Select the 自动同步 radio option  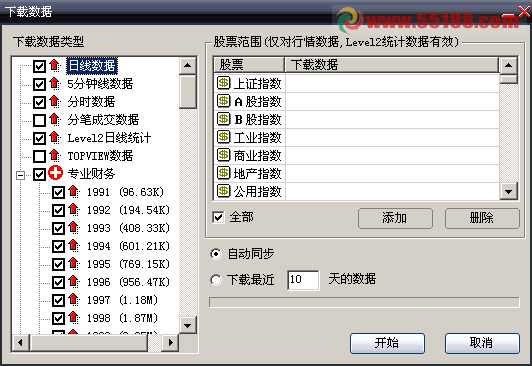(x=216, y=254)
